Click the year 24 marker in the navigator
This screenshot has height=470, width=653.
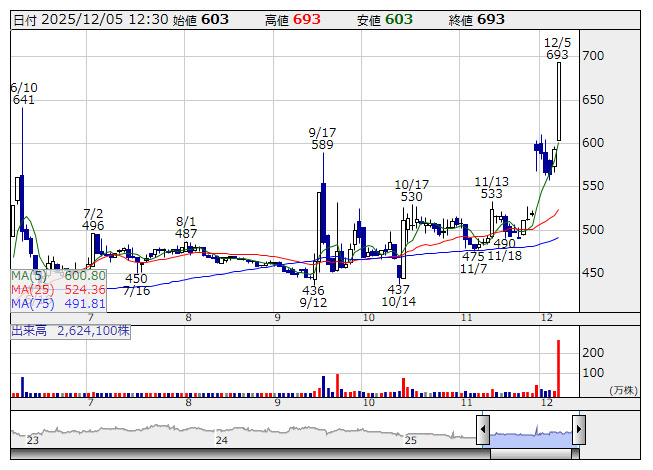[221, 440]
